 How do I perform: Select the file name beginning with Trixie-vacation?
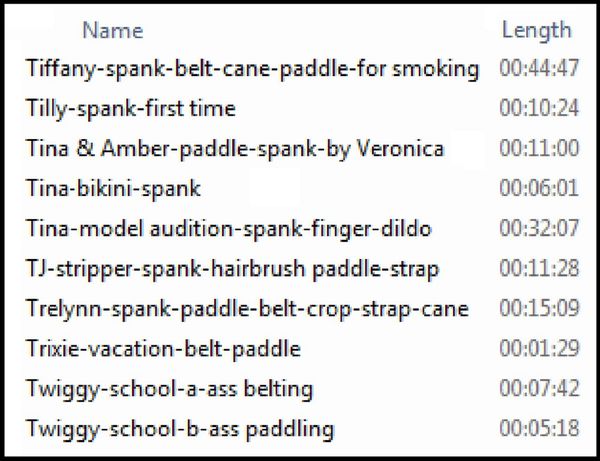click(x=163, y=349)
